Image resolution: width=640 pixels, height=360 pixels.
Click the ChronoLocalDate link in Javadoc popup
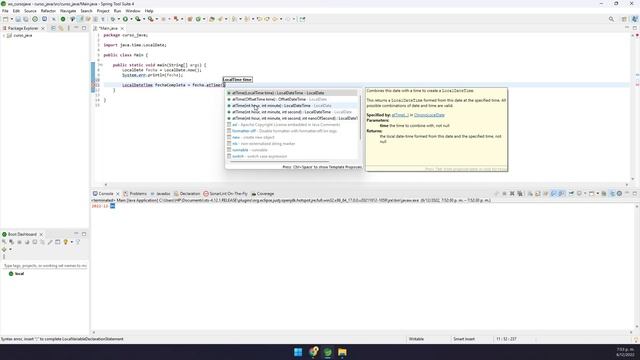tap(429, 115)
